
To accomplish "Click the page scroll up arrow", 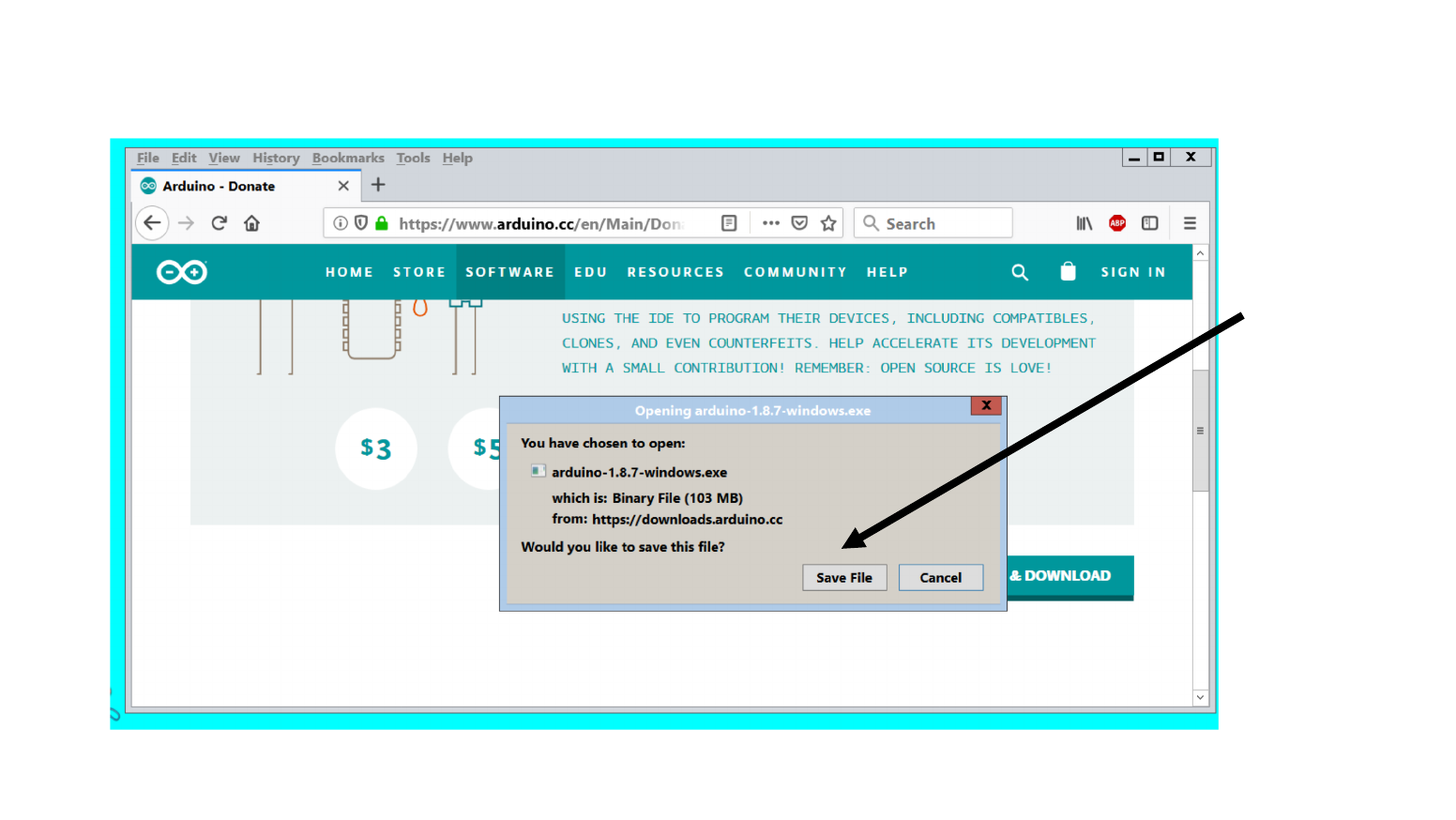I will pyautogui.click(x=1200, y=253).
